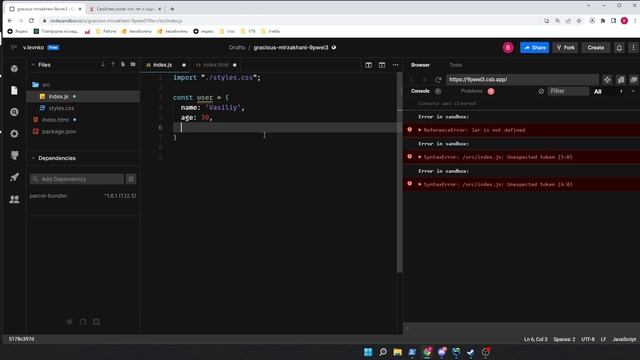Expand the ReferenceError console entry

click(x=420, y=130)
